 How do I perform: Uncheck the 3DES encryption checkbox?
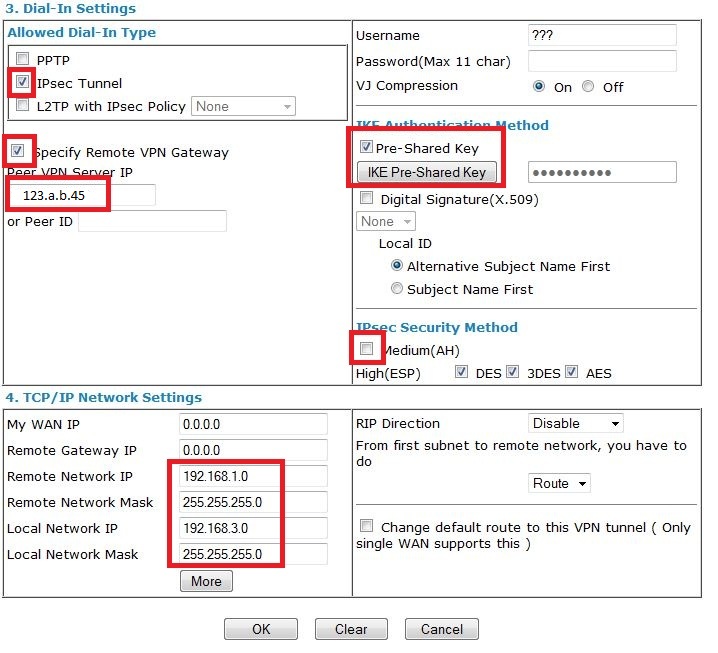(x=512, y=373)
